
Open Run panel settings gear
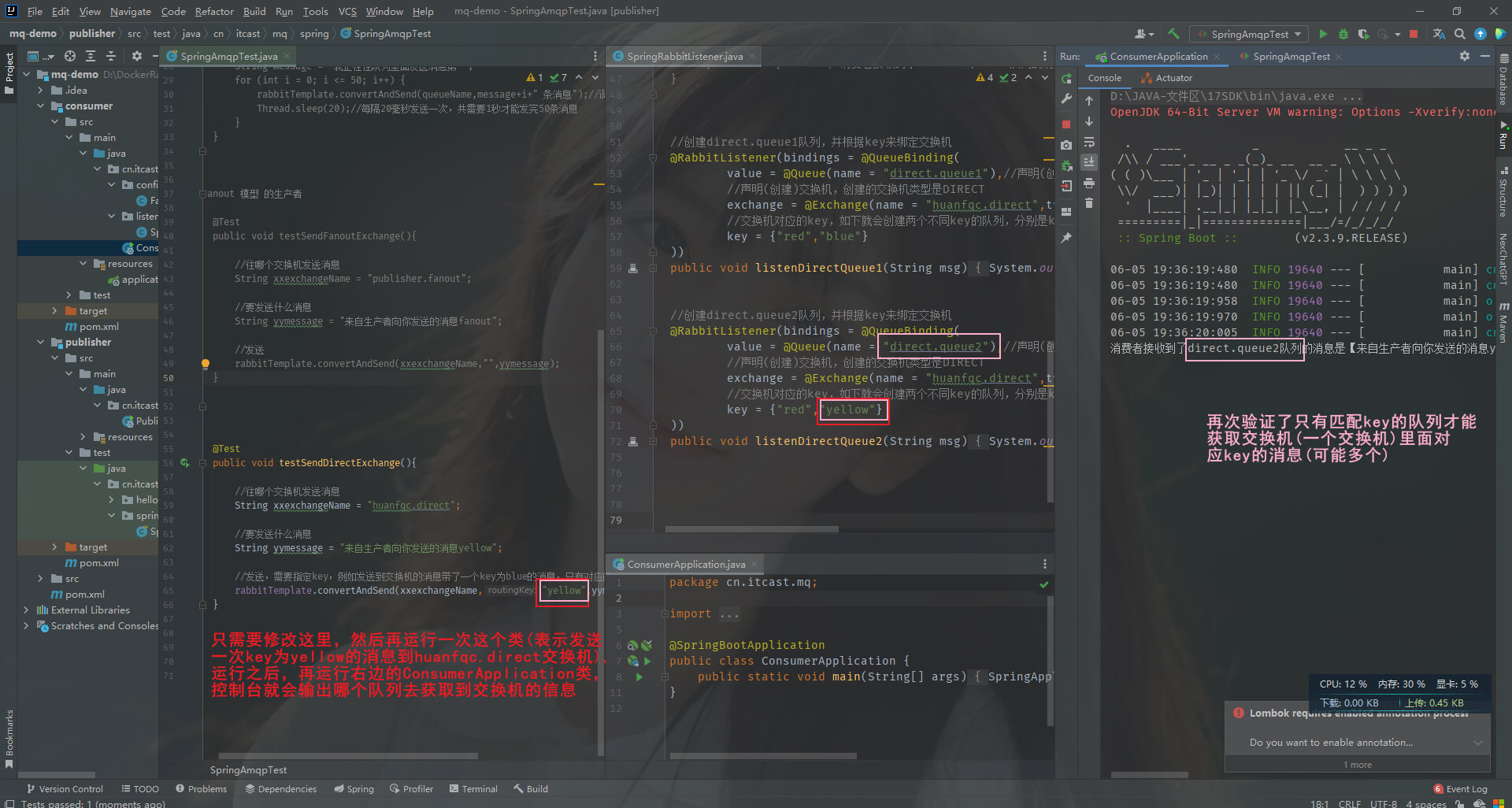pos(1465,56)
